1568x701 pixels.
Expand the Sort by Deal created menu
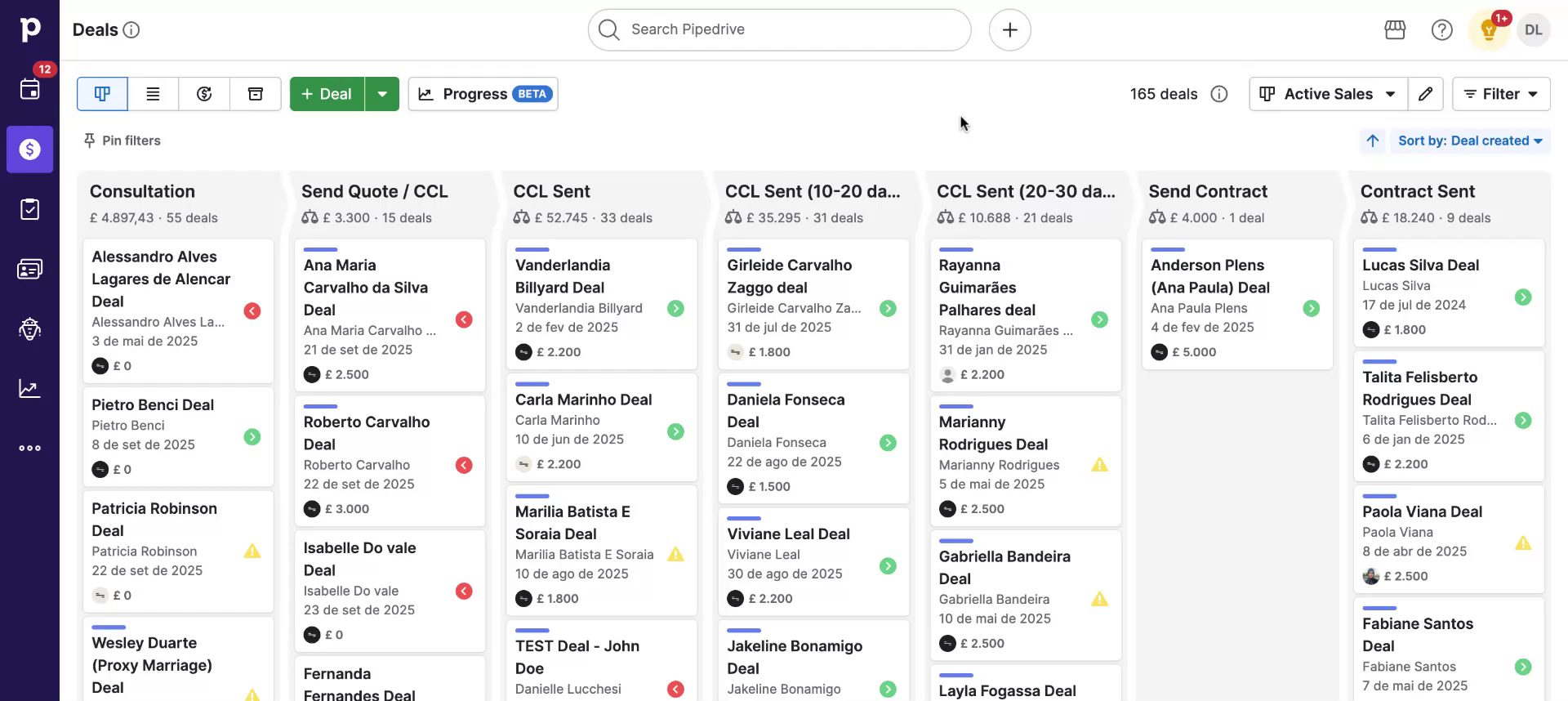1469,141
